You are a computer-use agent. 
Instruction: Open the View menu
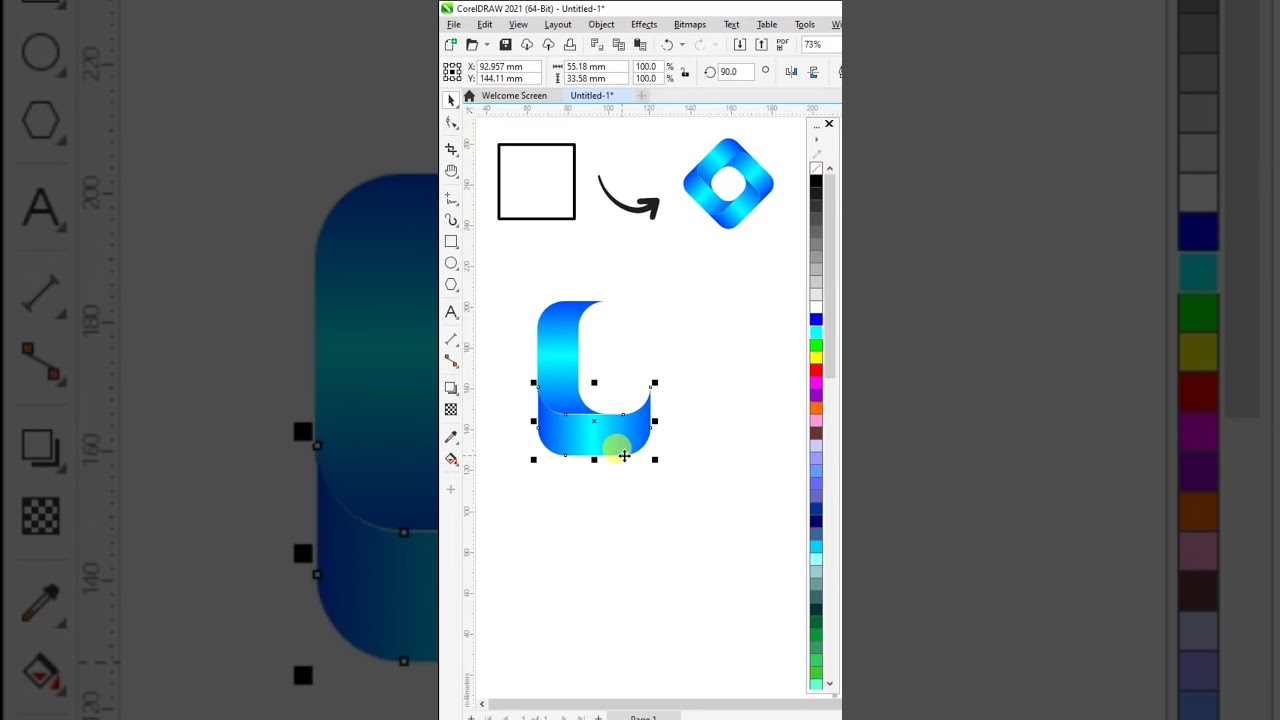click(518, 24)
